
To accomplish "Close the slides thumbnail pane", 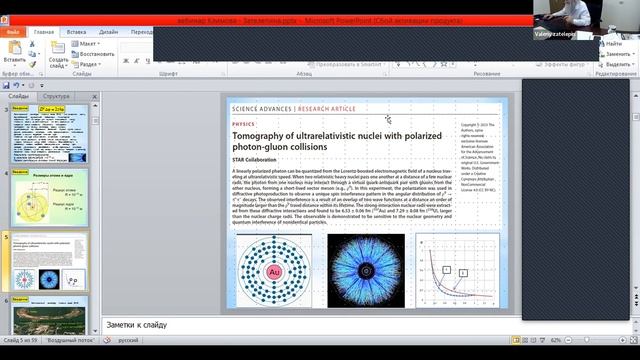I will coord(95,97).
